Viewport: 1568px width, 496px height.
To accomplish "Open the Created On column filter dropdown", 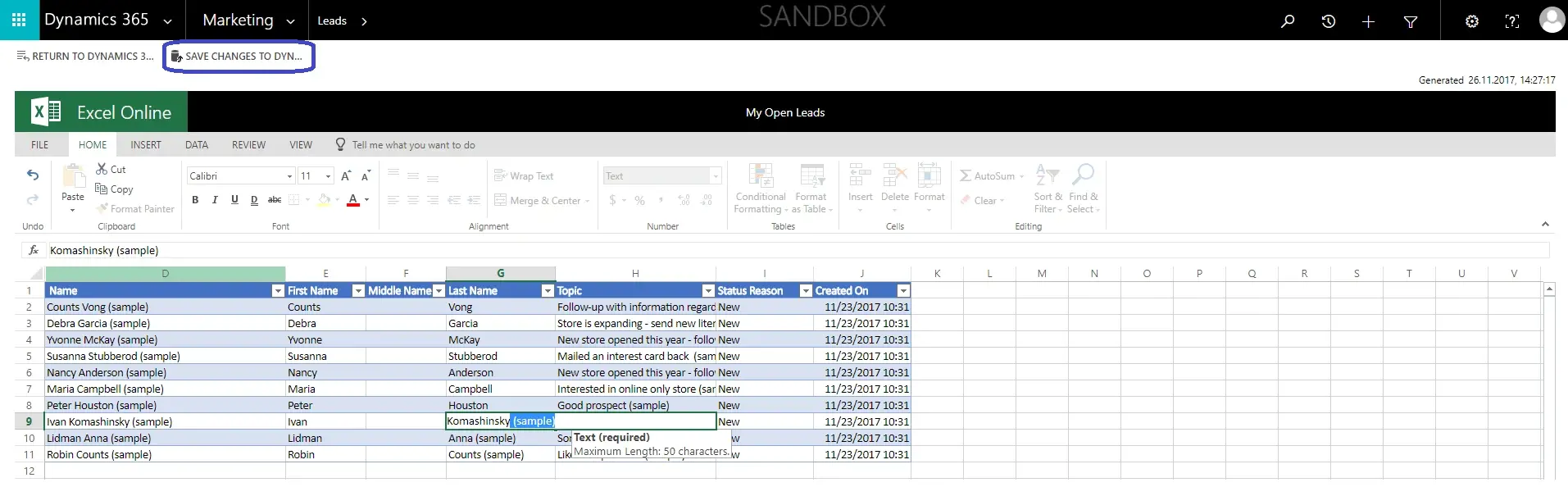I will [902, 290].
